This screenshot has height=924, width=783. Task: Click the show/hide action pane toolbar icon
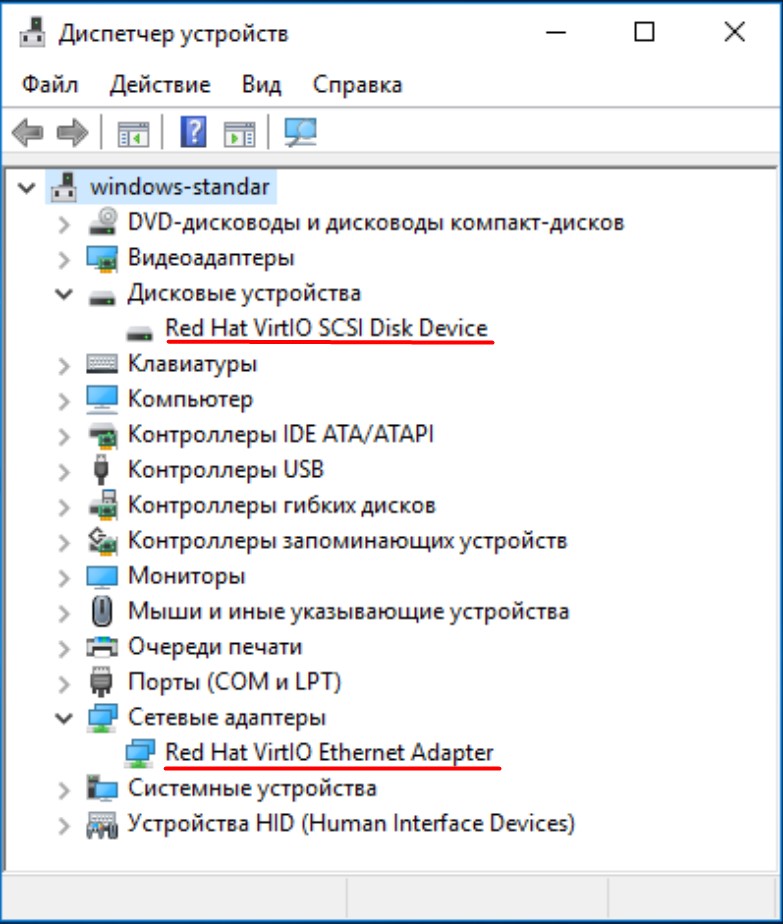coord(240,132)
